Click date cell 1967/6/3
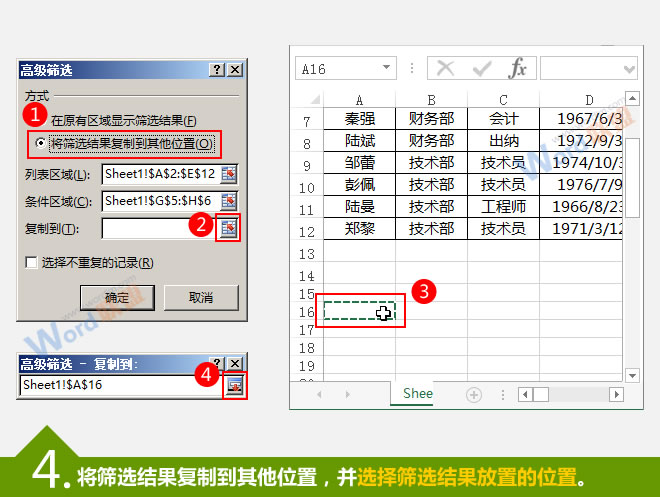Viewport: 660px width, 497px height. coord(581,119)
